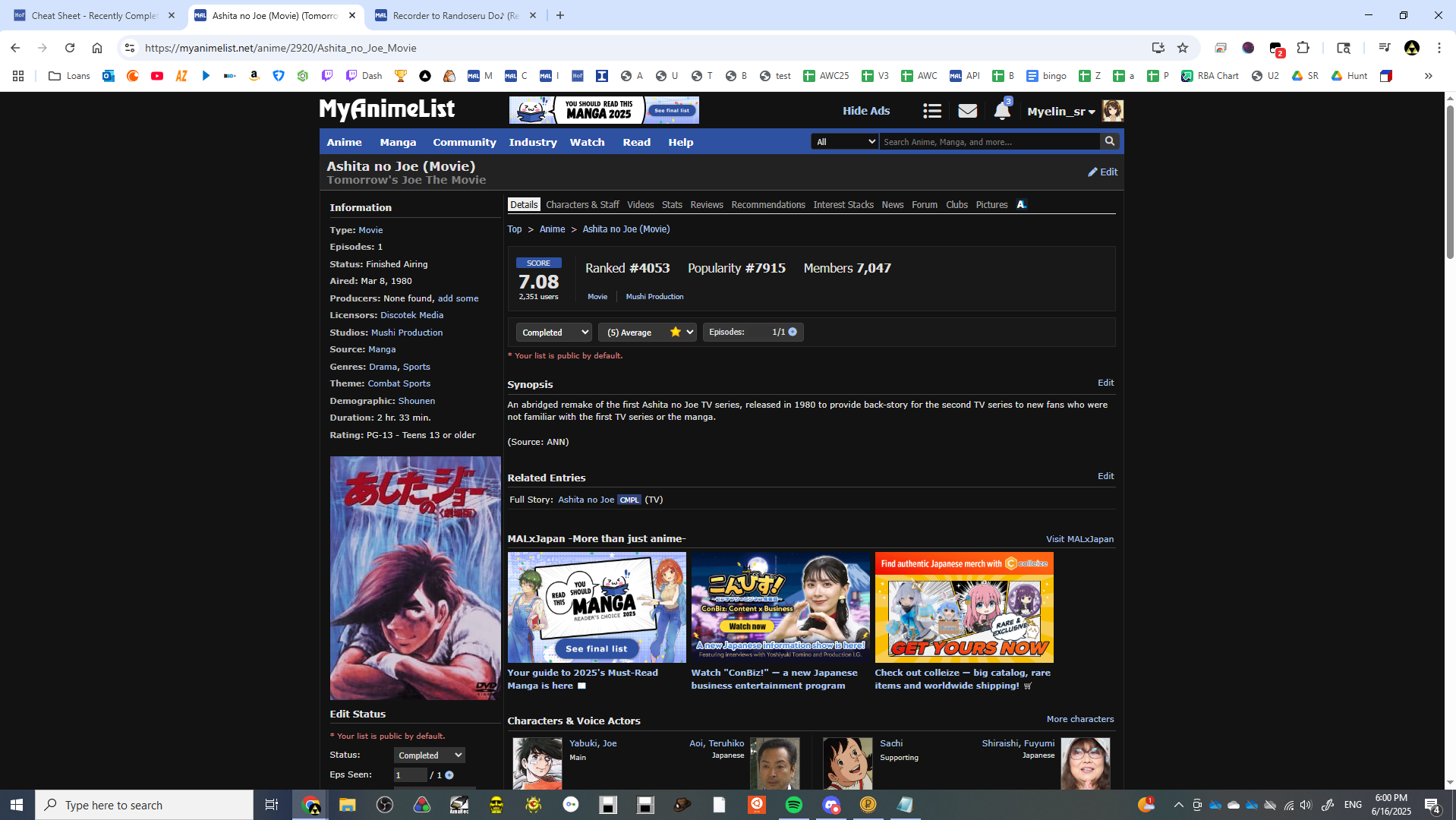Open the Industry navigation menu

pyautogui.click(x=533, y=142)
